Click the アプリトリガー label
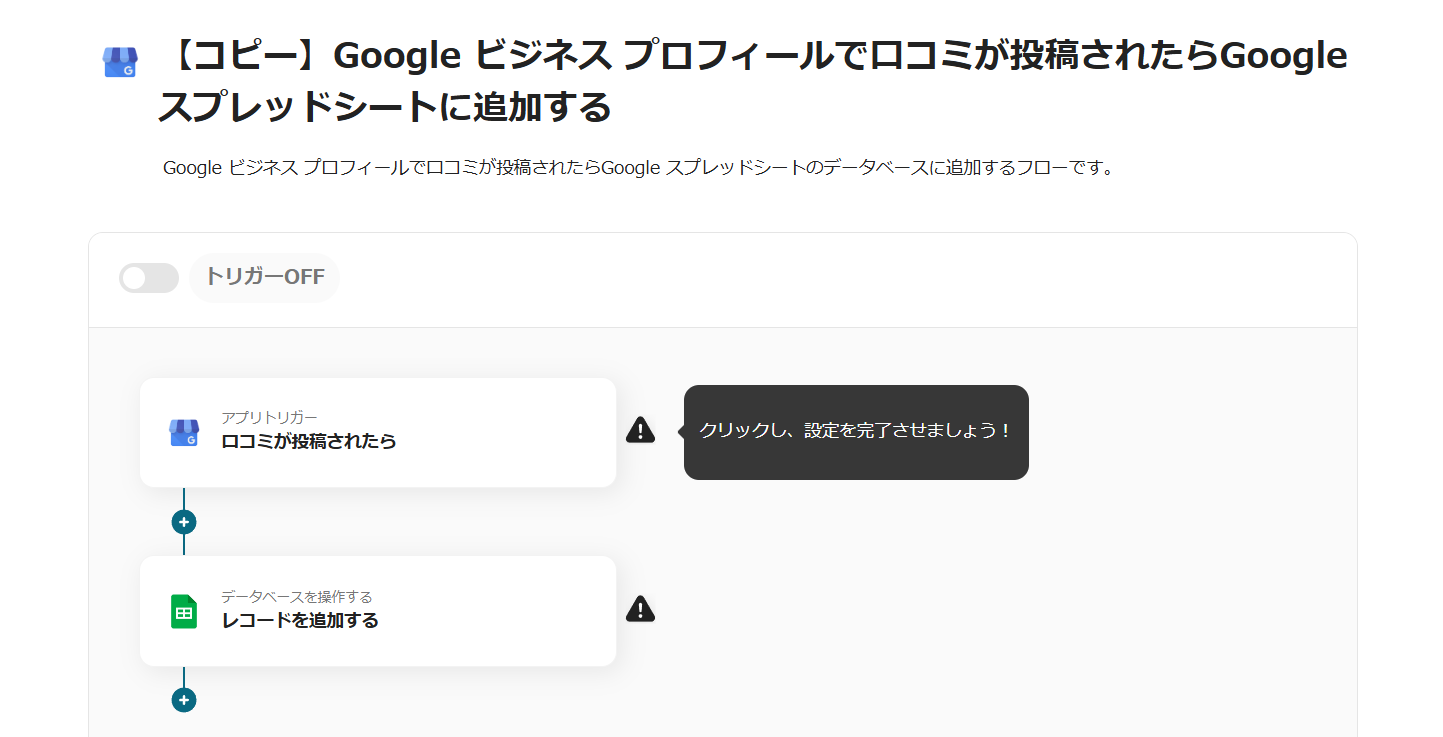 (x=269, y=417)
